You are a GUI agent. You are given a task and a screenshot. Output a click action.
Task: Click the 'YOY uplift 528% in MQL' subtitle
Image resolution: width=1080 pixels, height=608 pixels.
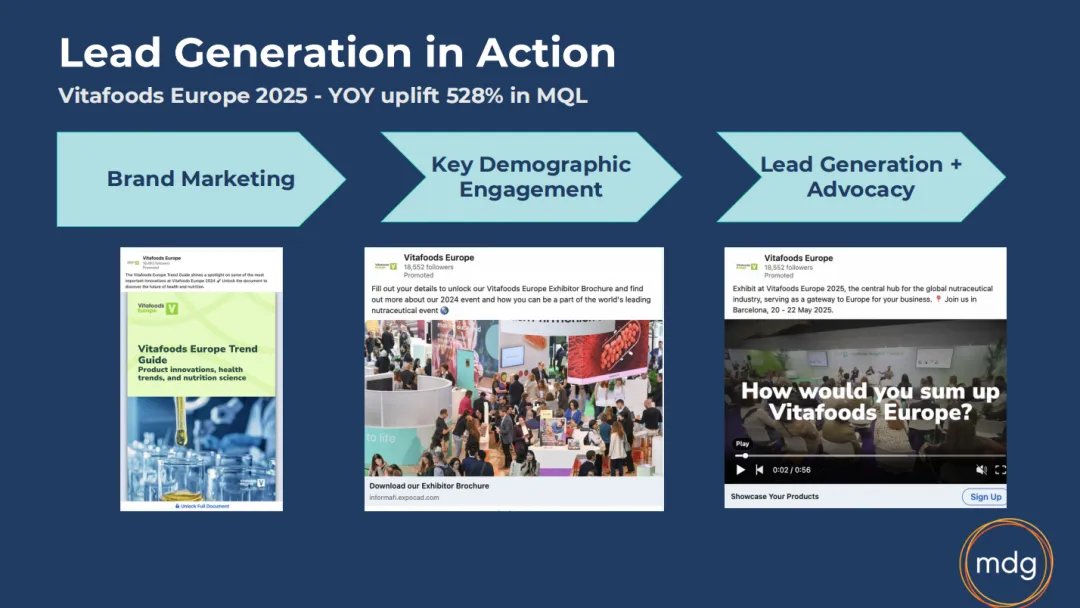[x=457, y=95]
